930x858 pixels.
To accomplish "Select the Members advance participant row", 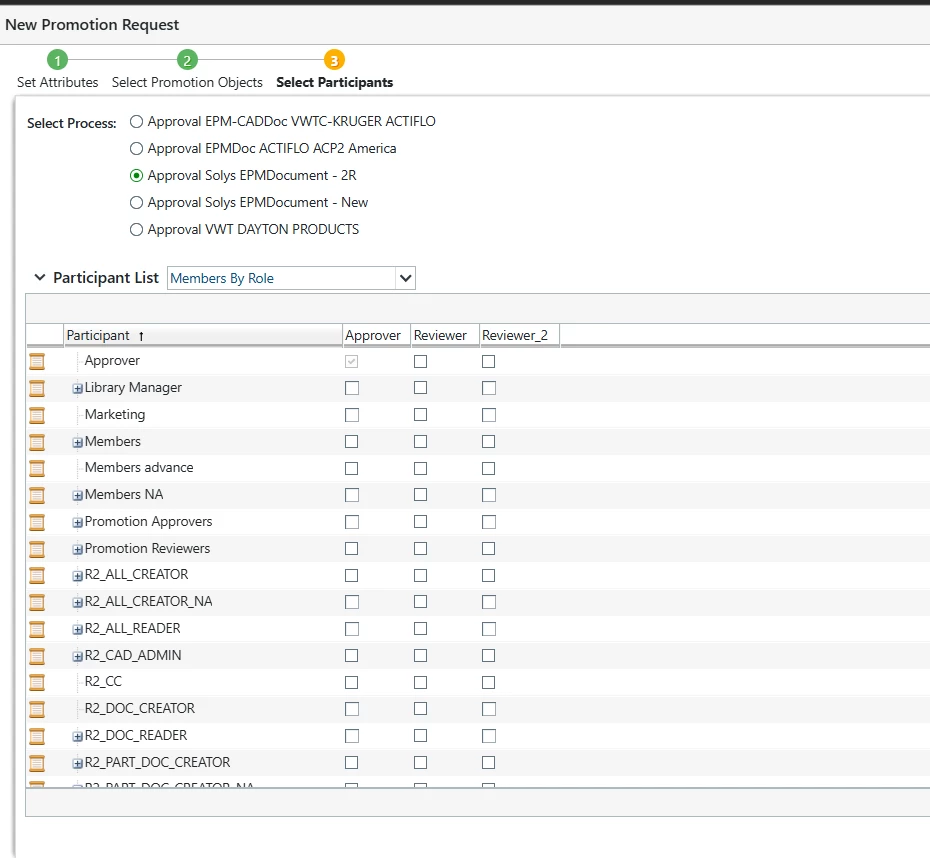I will click(x=478, y=468).
